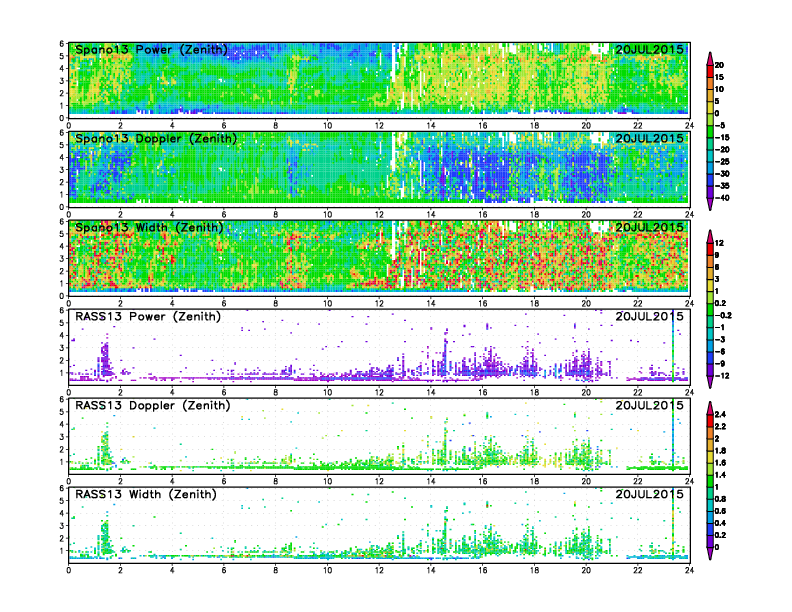
Task: Click the purple bottom arrow of the lowest colorbar
Action: coord(710,555)
